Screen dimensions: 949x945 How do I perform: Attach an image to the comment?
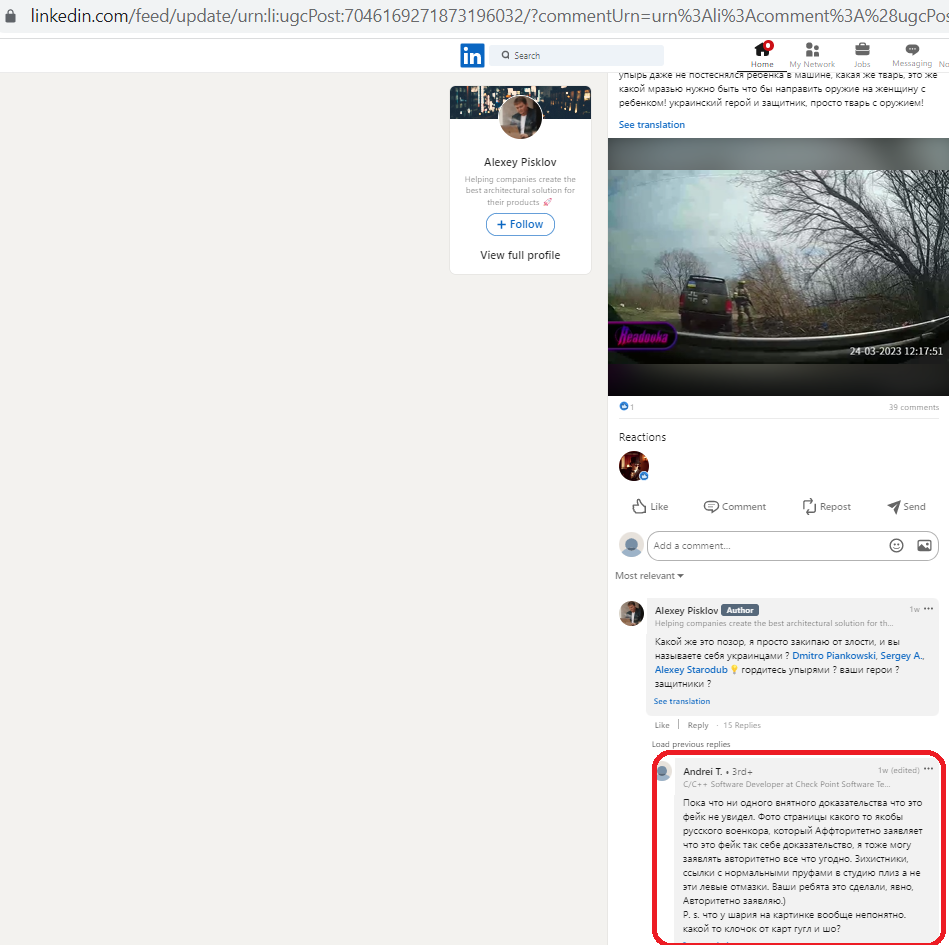(924, 545)
